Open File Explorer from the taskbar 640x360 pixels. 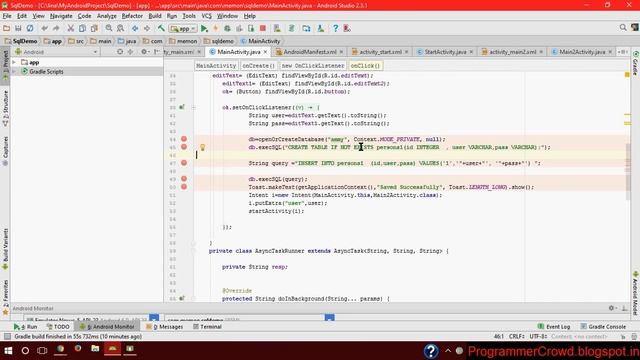pyautogui.click(x=95, y=349)
